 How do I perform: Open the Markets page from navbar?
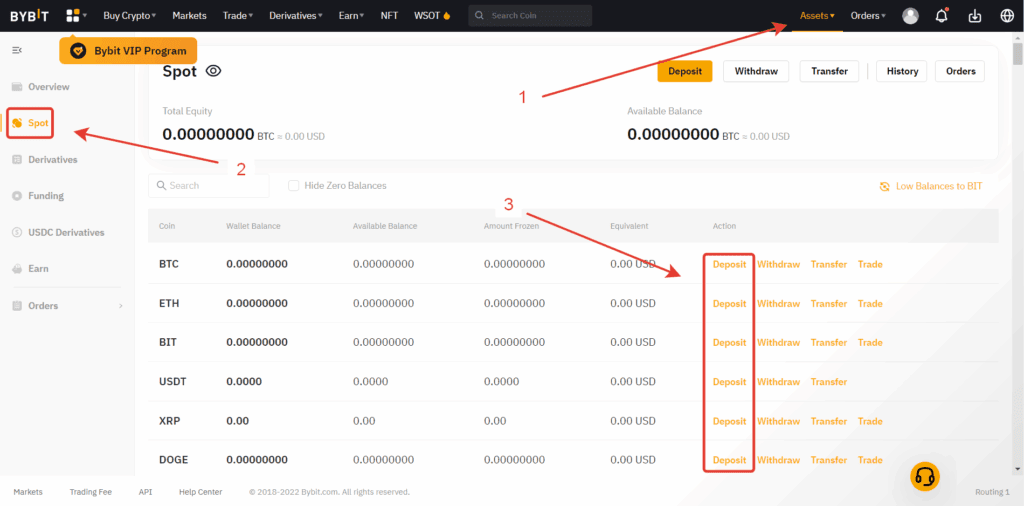[189, 16]
